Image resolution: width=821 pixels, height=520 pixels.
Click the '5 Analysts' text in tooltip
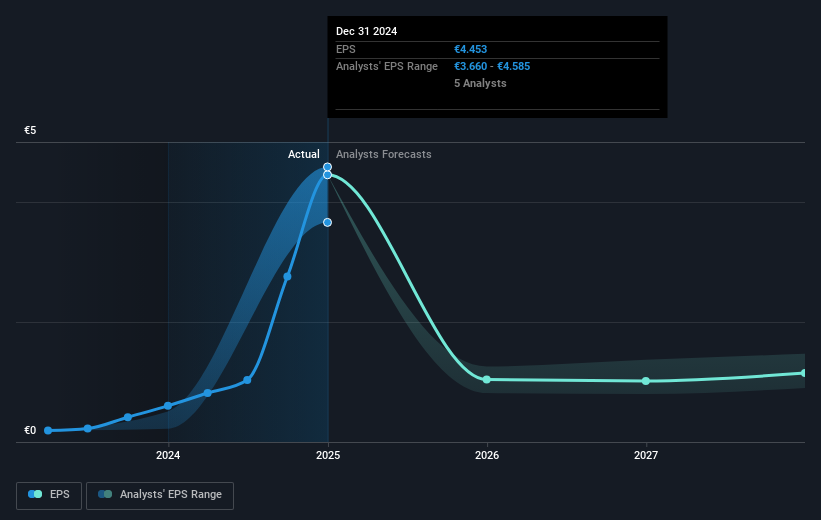pyautogui.click(x=480, y=83)
